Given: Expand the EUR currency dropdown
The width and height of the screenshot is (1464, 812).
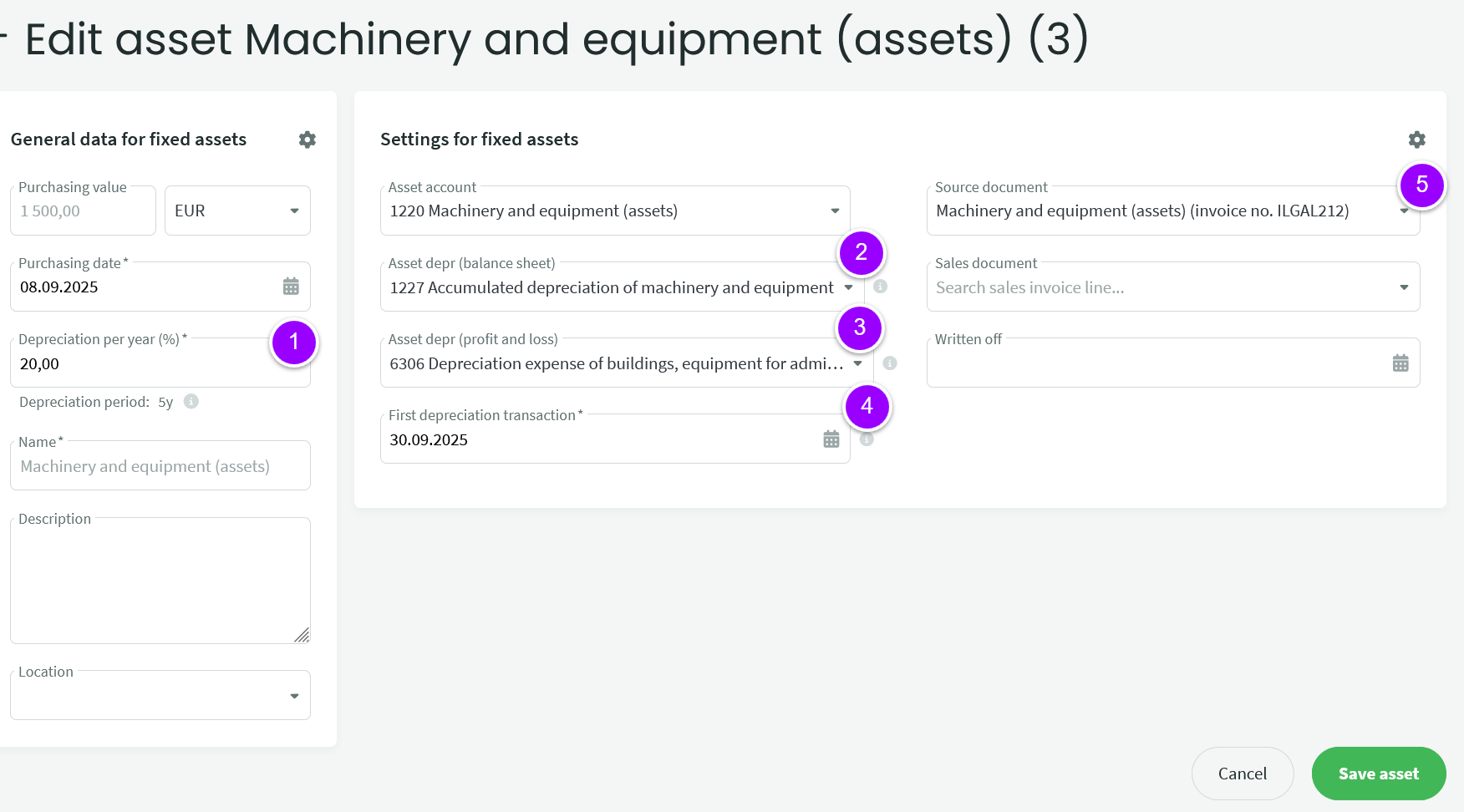Looking at the screenshot, I should pos(294,211).
